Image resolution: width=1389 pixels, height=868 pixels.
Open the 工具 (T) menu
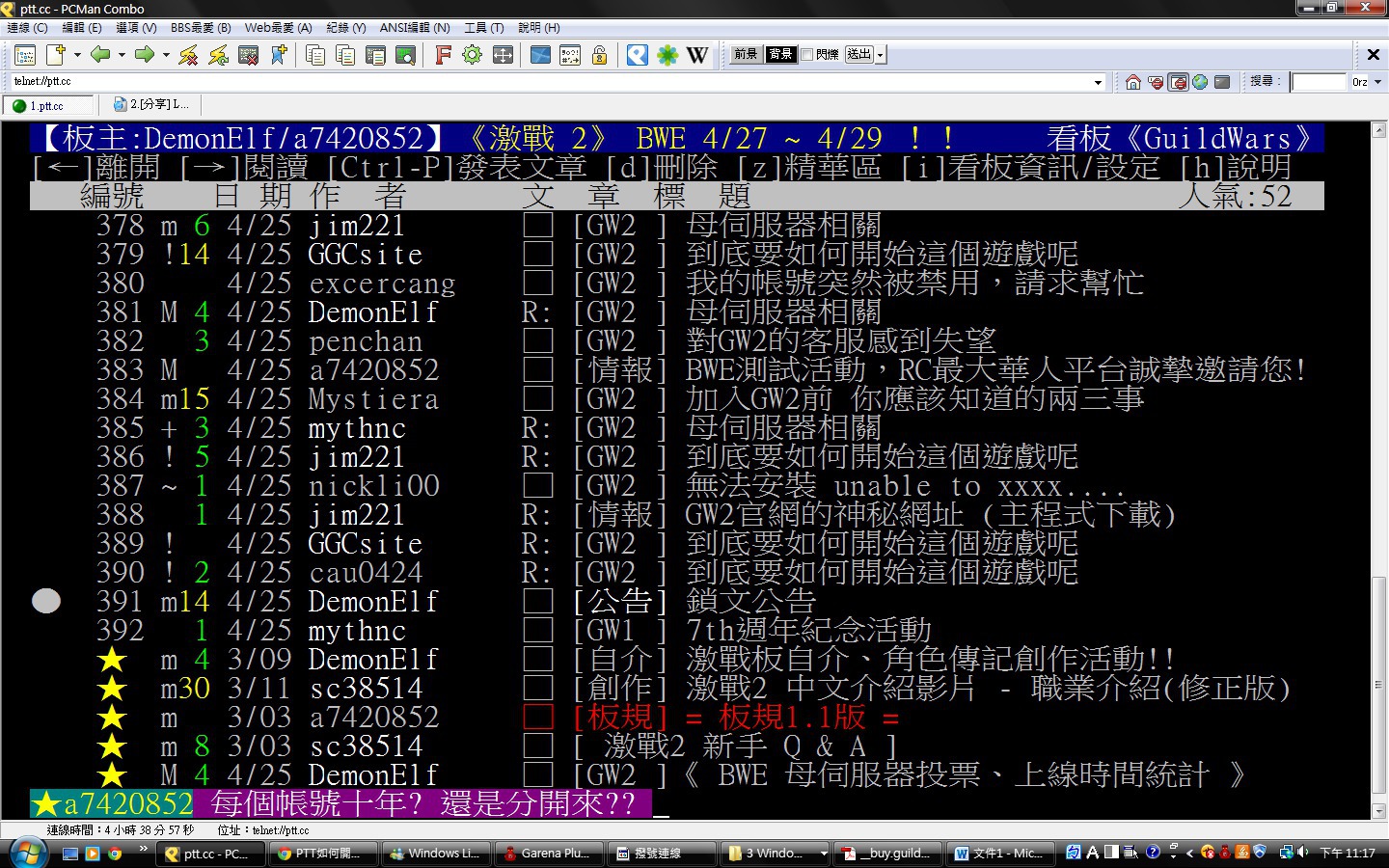tap(484, 28)
